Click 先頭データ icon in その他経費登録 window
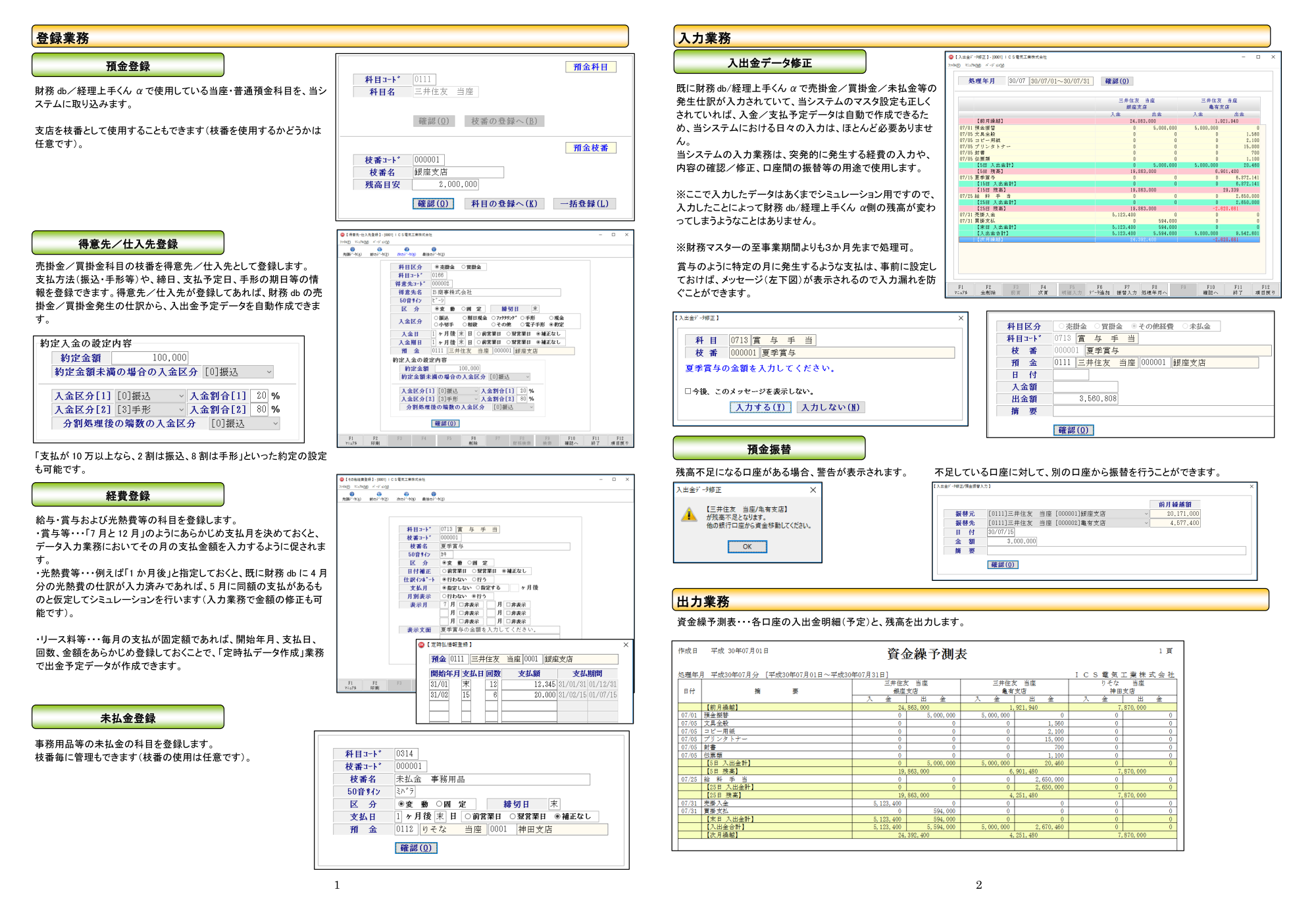The image size is (1316, 921). [x=352, y=495]
